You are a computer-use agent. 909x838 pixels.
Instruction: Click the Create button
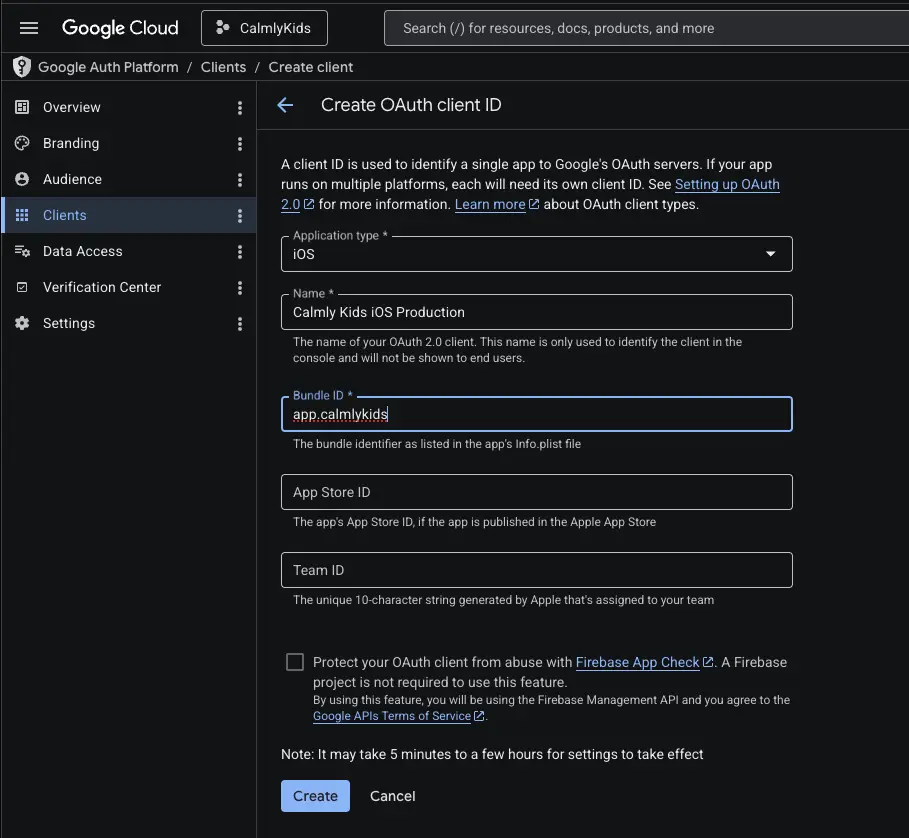315,796
